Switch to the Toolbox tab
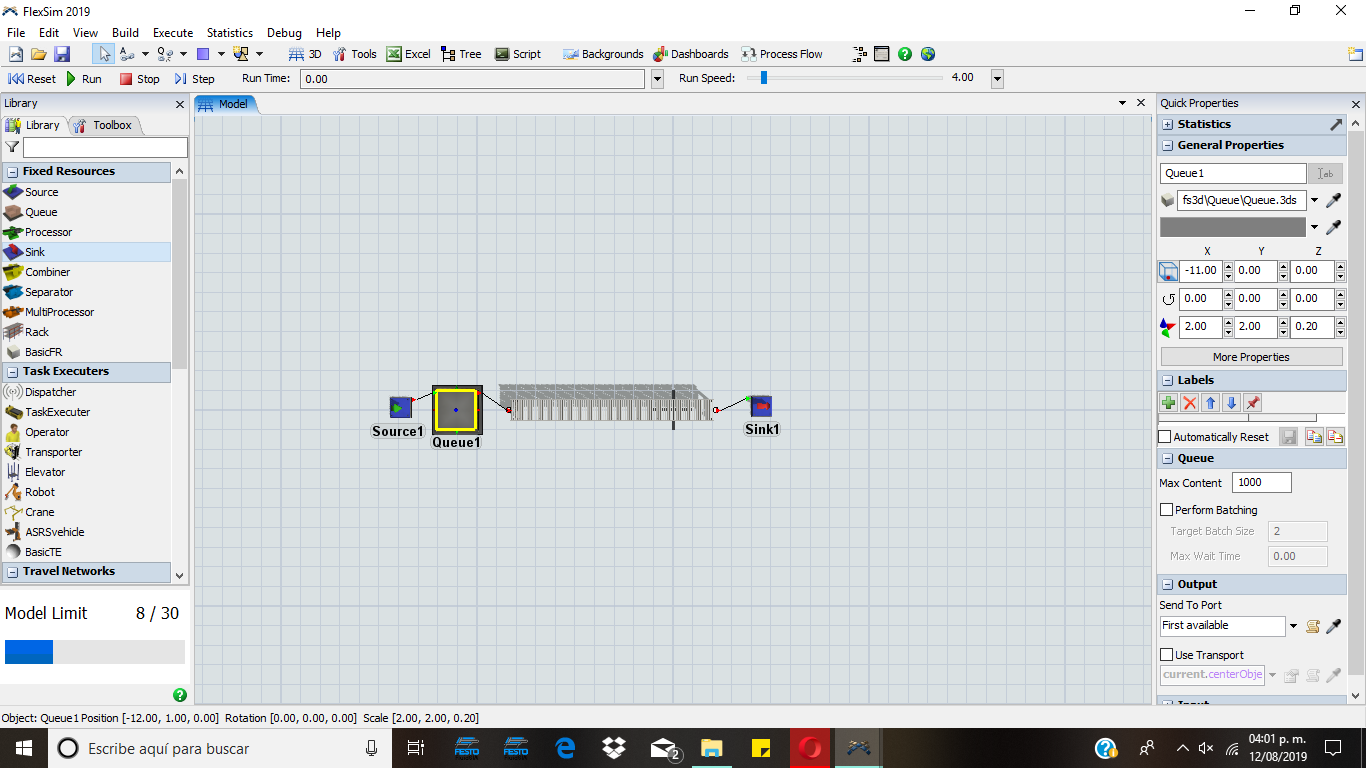Screen dimensions: 1366x768 point(106,125)
